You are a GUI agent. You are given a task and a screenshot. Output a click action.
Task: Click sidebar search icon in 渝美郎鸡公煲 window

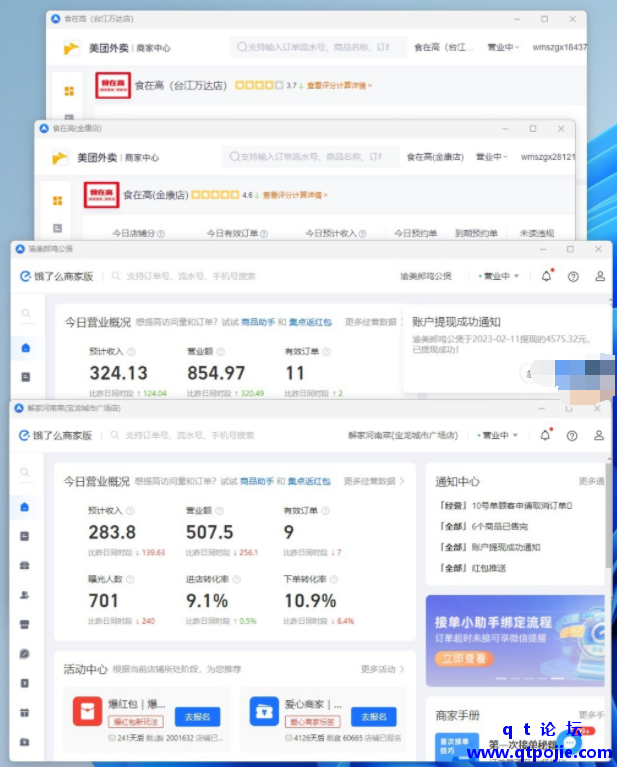(26, 313)
